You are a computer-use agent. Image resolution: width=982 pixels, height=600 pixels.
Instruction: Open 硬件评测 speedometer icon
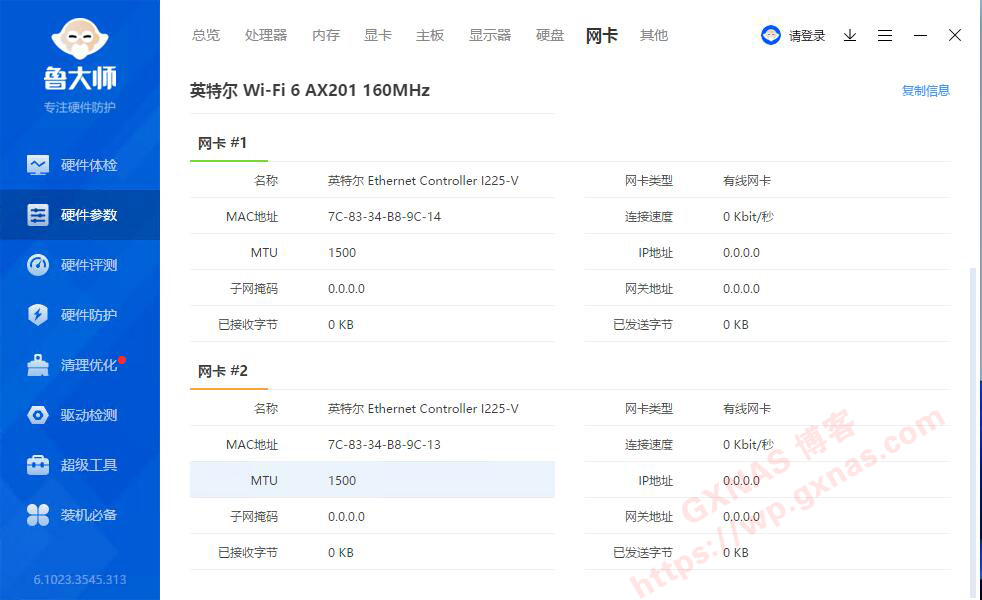click(x=38, y=265)
